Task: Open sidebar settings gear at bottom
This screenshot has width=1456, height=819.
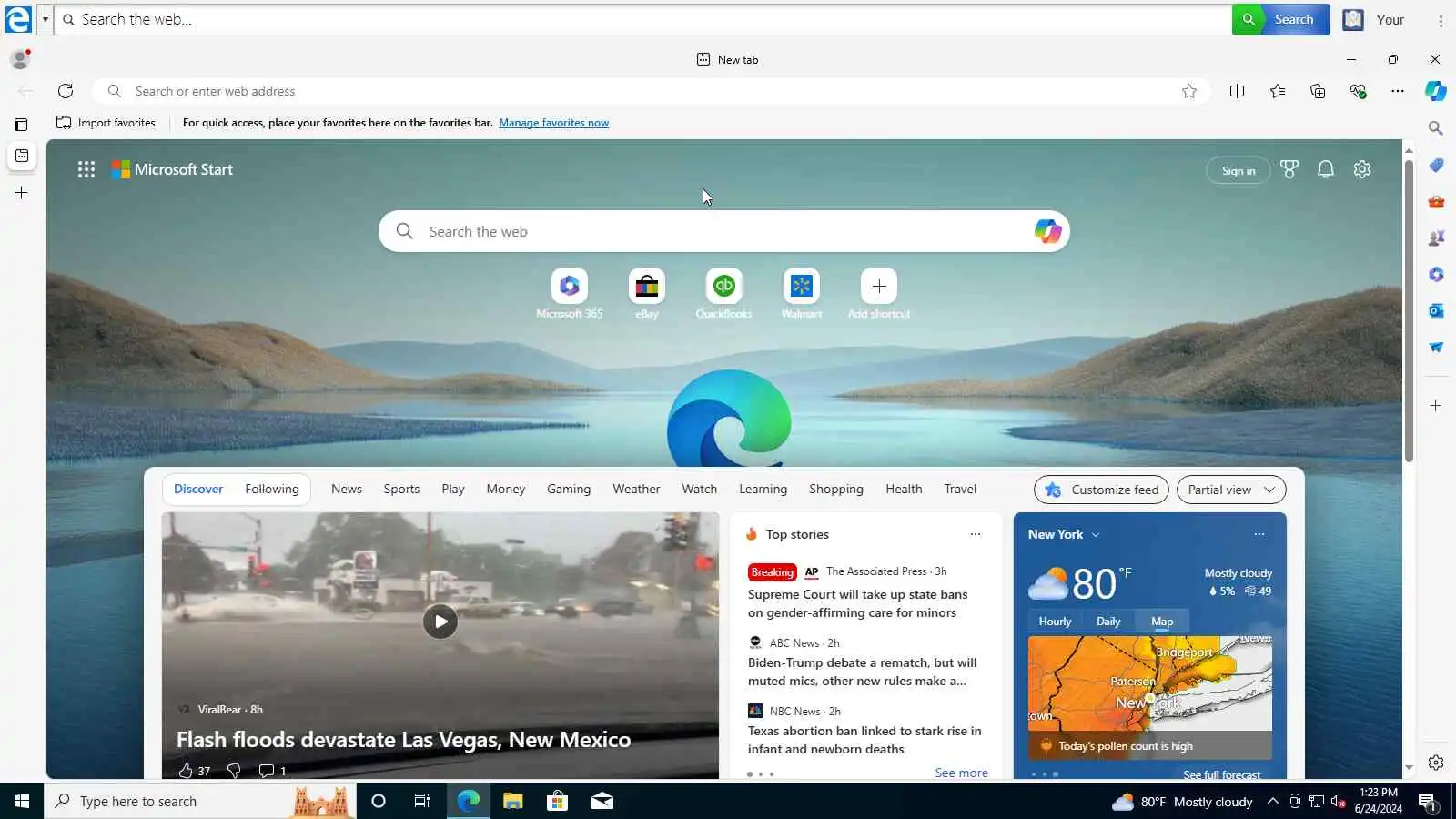Action: coord(1435,763)
